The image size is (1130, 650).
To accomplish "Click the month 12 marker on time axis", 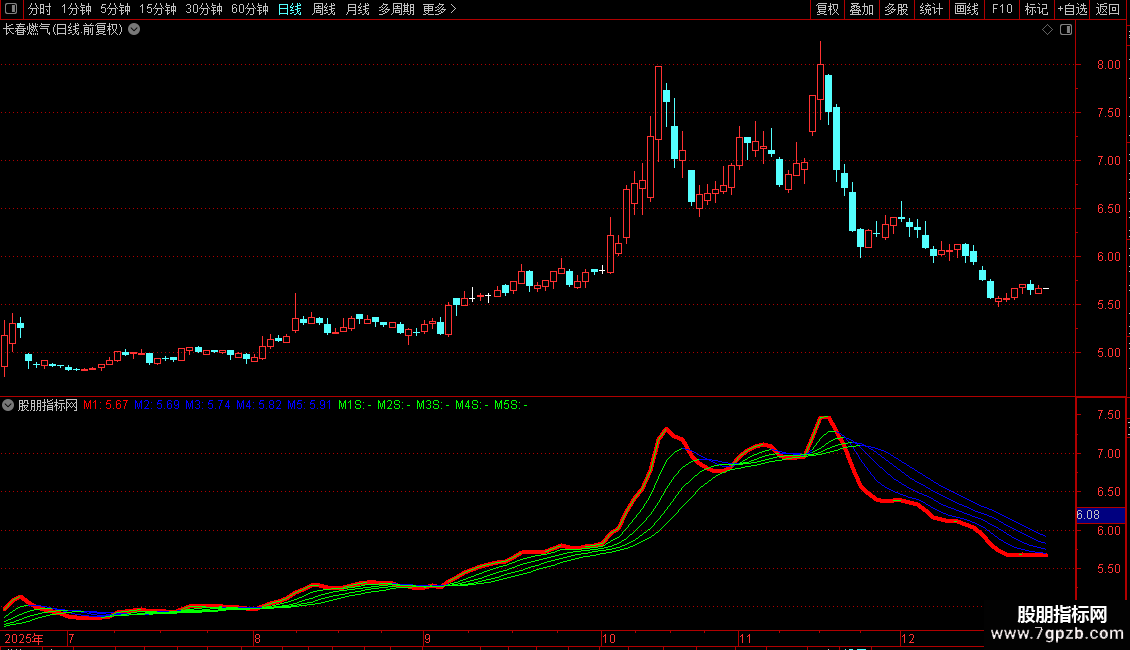I will click(907, 638).
